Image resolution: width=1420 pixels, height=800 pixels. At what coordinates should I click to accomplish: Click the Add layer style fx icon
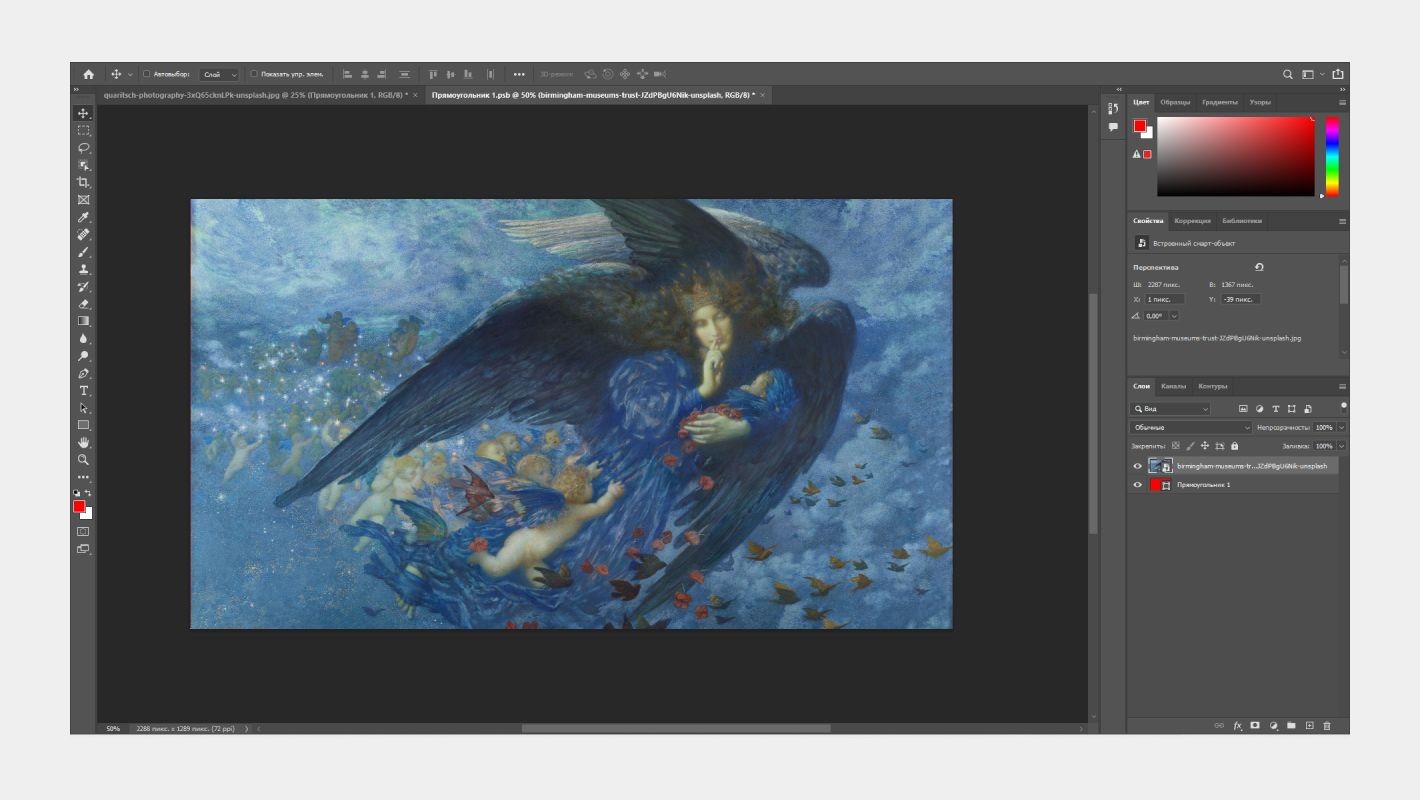pyautogui.click(x=1237, y=726)
